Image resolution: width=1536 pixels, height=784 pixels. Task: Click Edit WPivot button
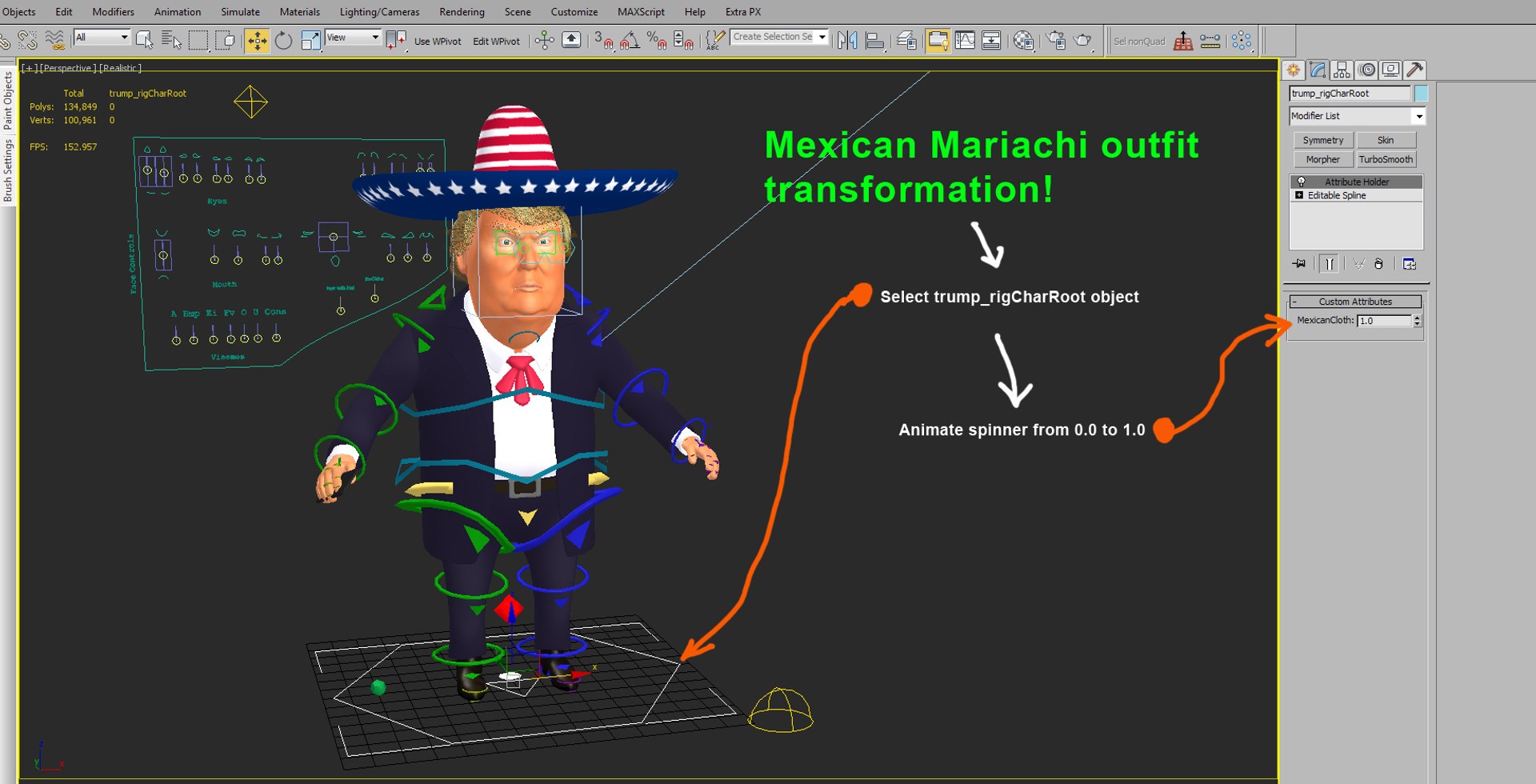click(496, 41)
